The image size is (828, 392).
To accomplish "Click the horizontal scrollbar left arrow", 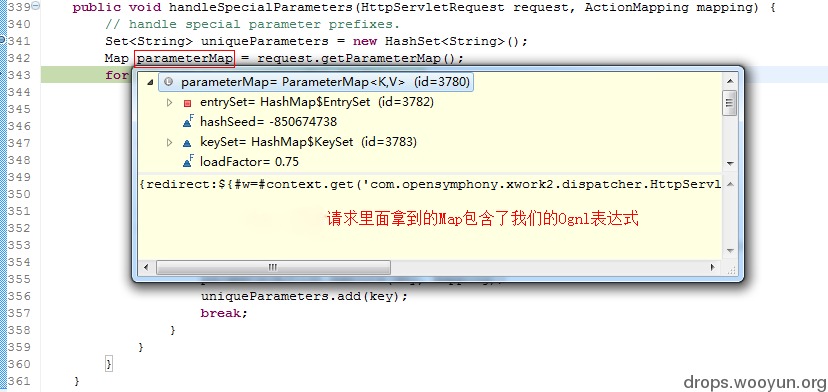I will pyautogui.click(x=146, y=267).
